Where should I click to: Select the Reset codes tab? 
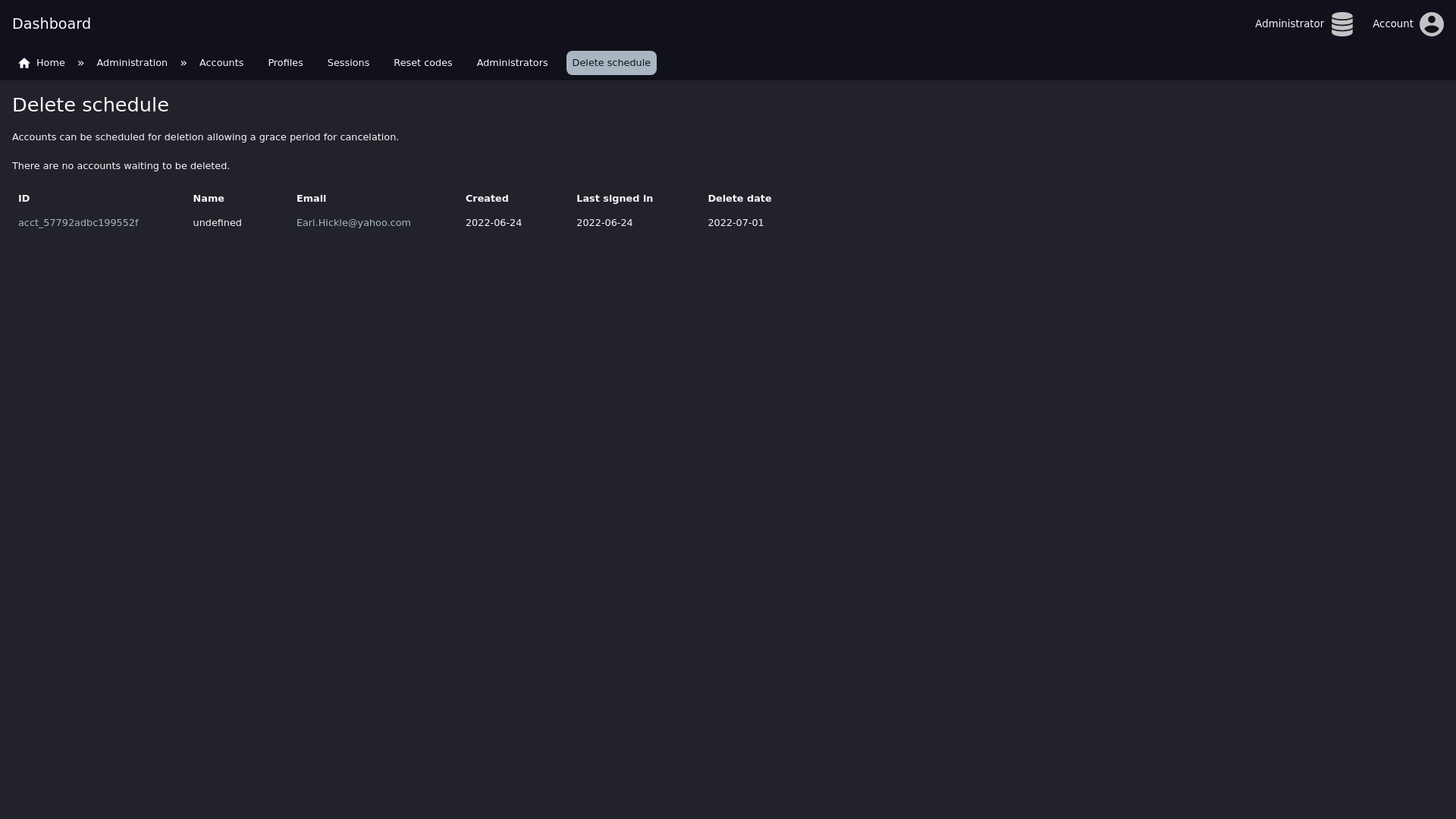[x=422, y=63]
